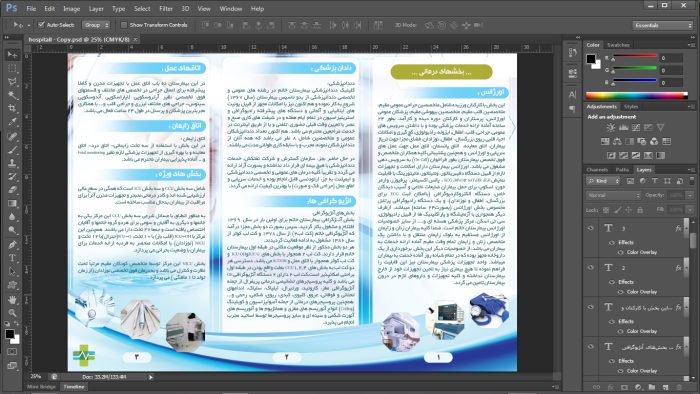Select the Blur tool
700x394 pixels.
coord(12,217)
